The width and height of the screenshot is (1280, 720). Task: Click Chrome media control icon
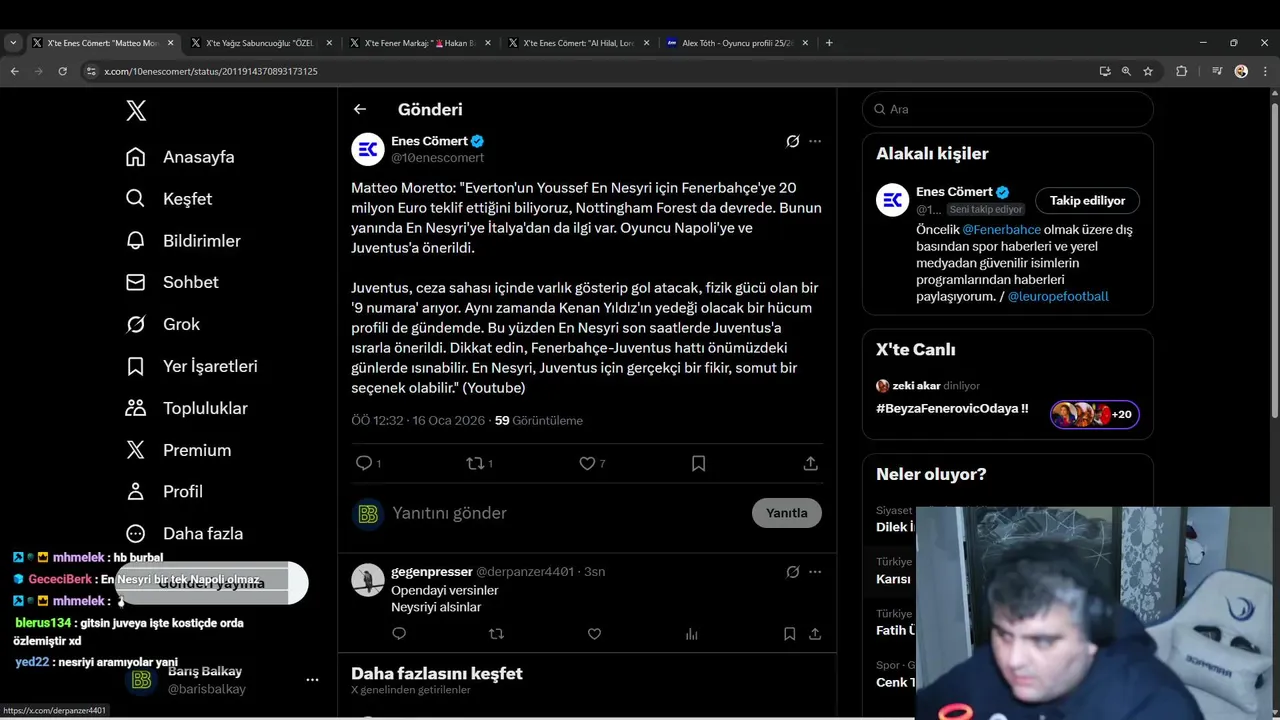[1217, 71]
